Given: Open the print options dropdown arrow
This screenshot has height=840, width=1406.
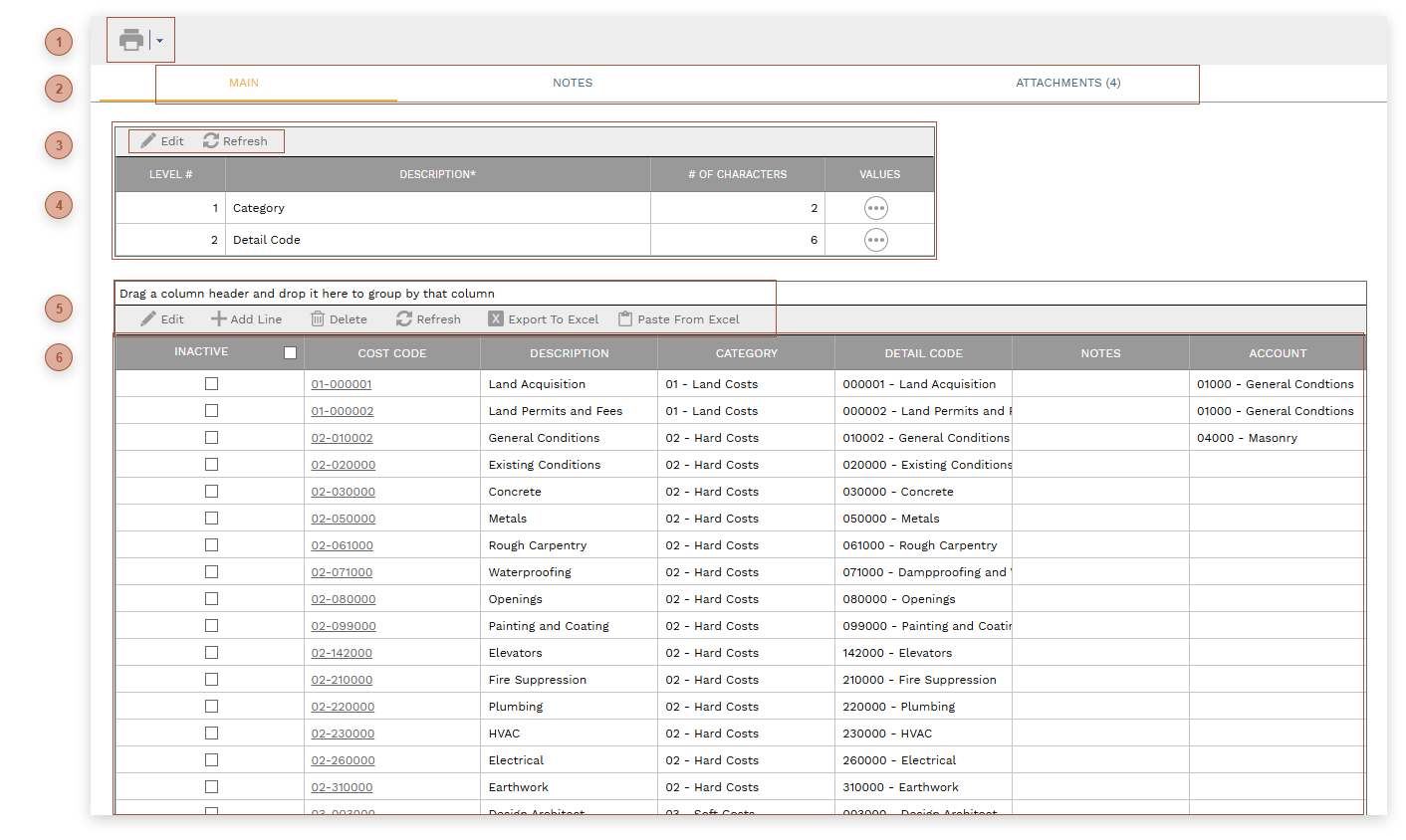Looking at the screenshot, I should (160, 42).
